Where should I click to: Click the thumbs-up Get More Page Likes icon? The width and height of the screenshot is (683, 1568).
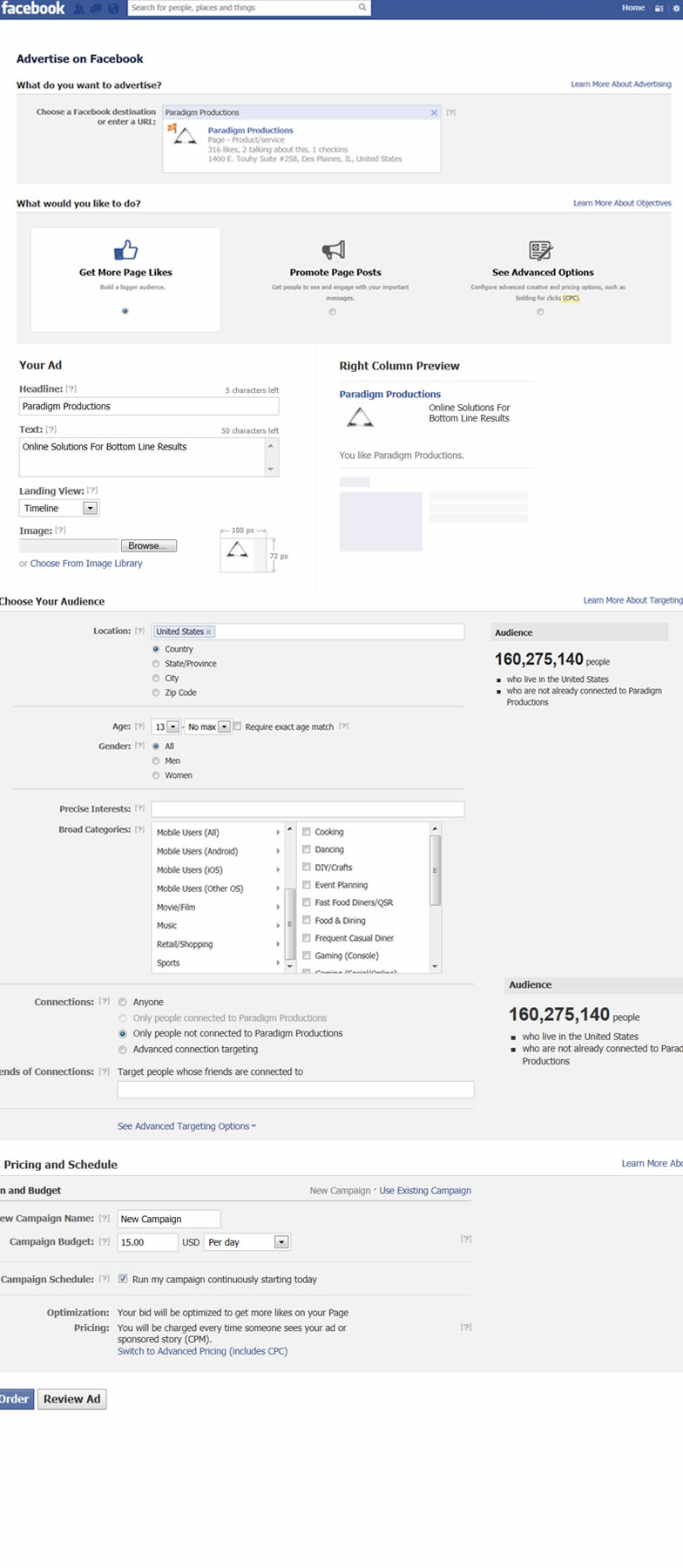coord(125,250)
